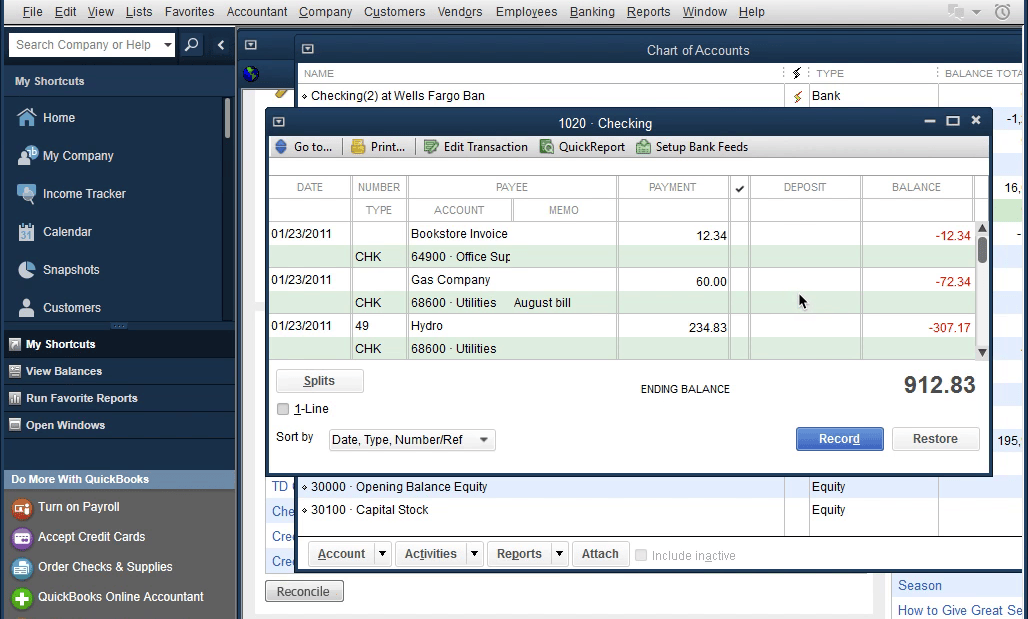Click the Splits button
This screenshot has width=1028, height=619.
click(319, 381)
